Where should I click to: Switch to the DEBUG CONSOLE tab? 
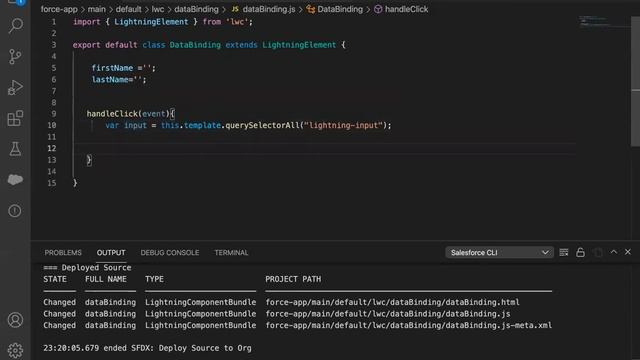click(170, 253)
